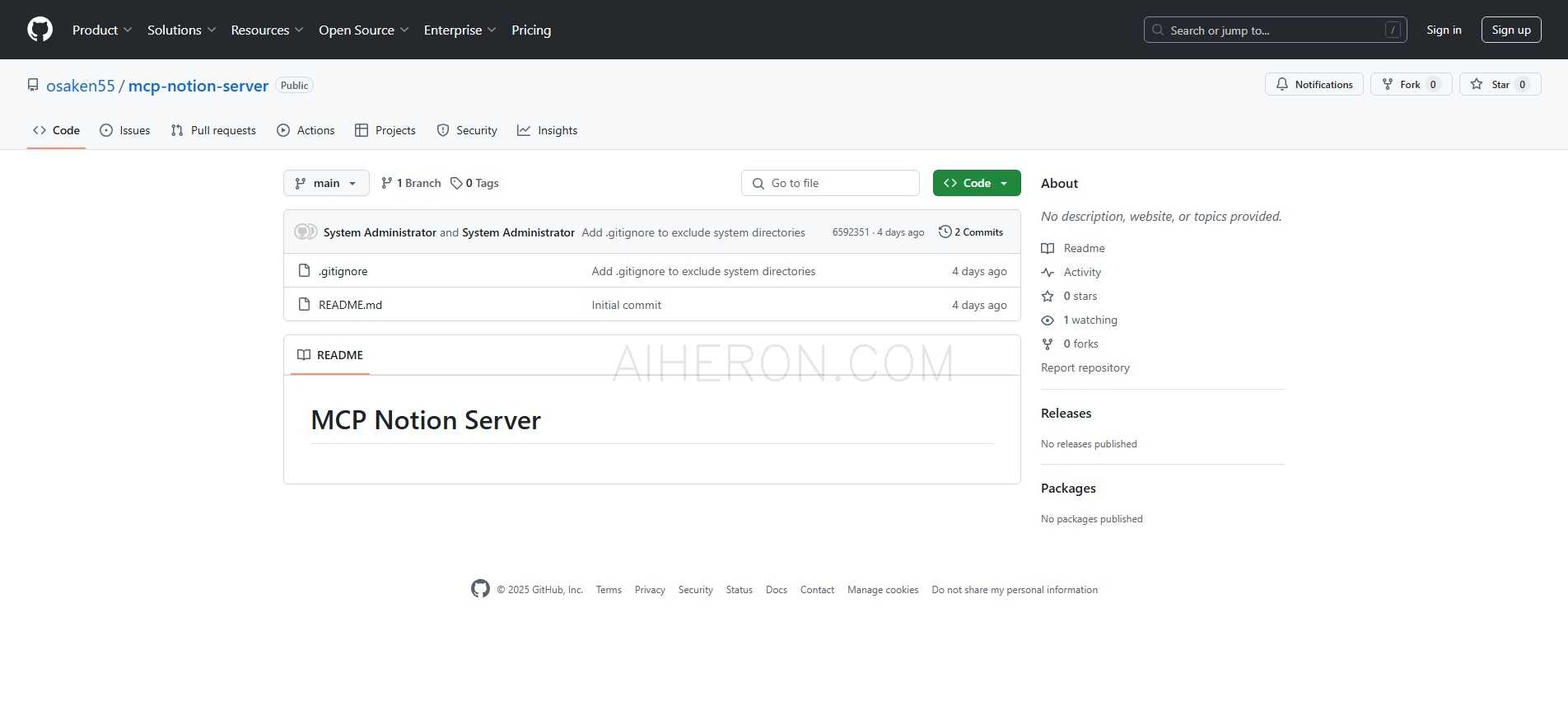Image resolution: width=1568 pixels, height=725 pixels.
Task: Open the 0 forks link
Action: click(x=1070, y=344)
